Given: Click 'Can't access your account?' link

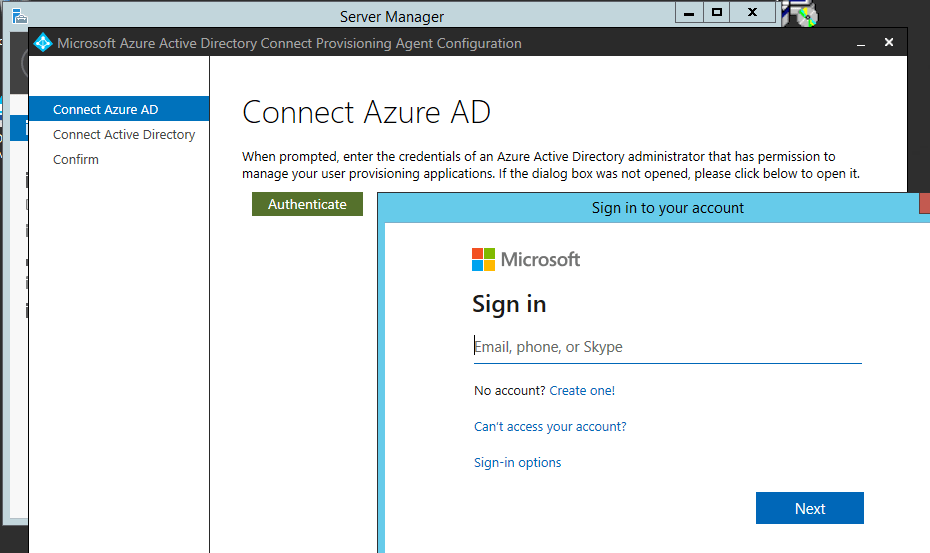Looking at the screenshot, I should [550, 427].
